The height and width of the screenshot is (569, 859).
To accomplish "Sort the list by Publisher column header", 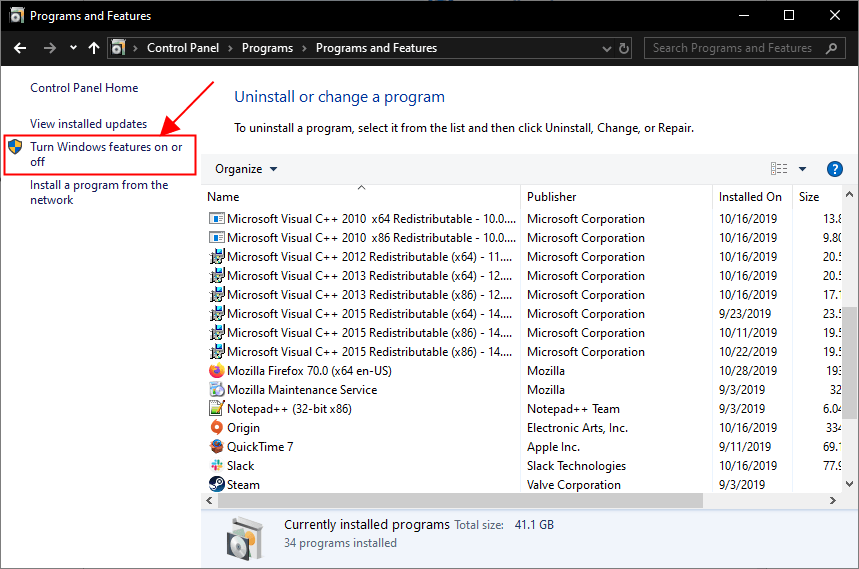I will point(552,197).
